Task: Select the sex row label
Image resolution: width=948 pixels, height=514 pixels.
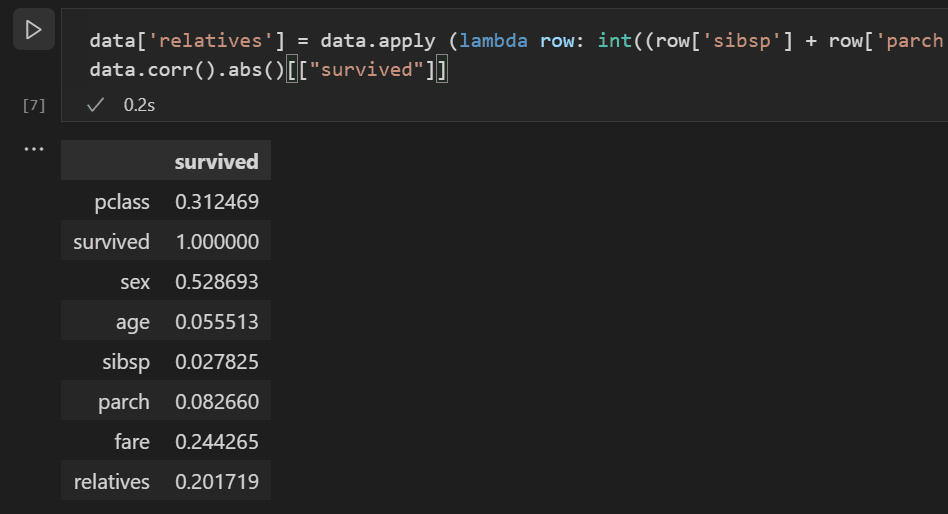Action: click(x=134, y=282)
